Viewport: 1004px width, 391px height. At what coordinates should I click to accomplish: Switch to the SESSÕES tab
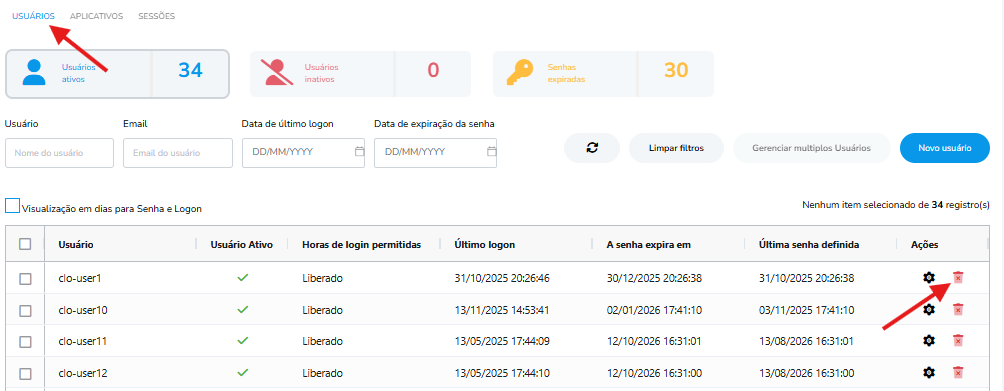[157, 16]
